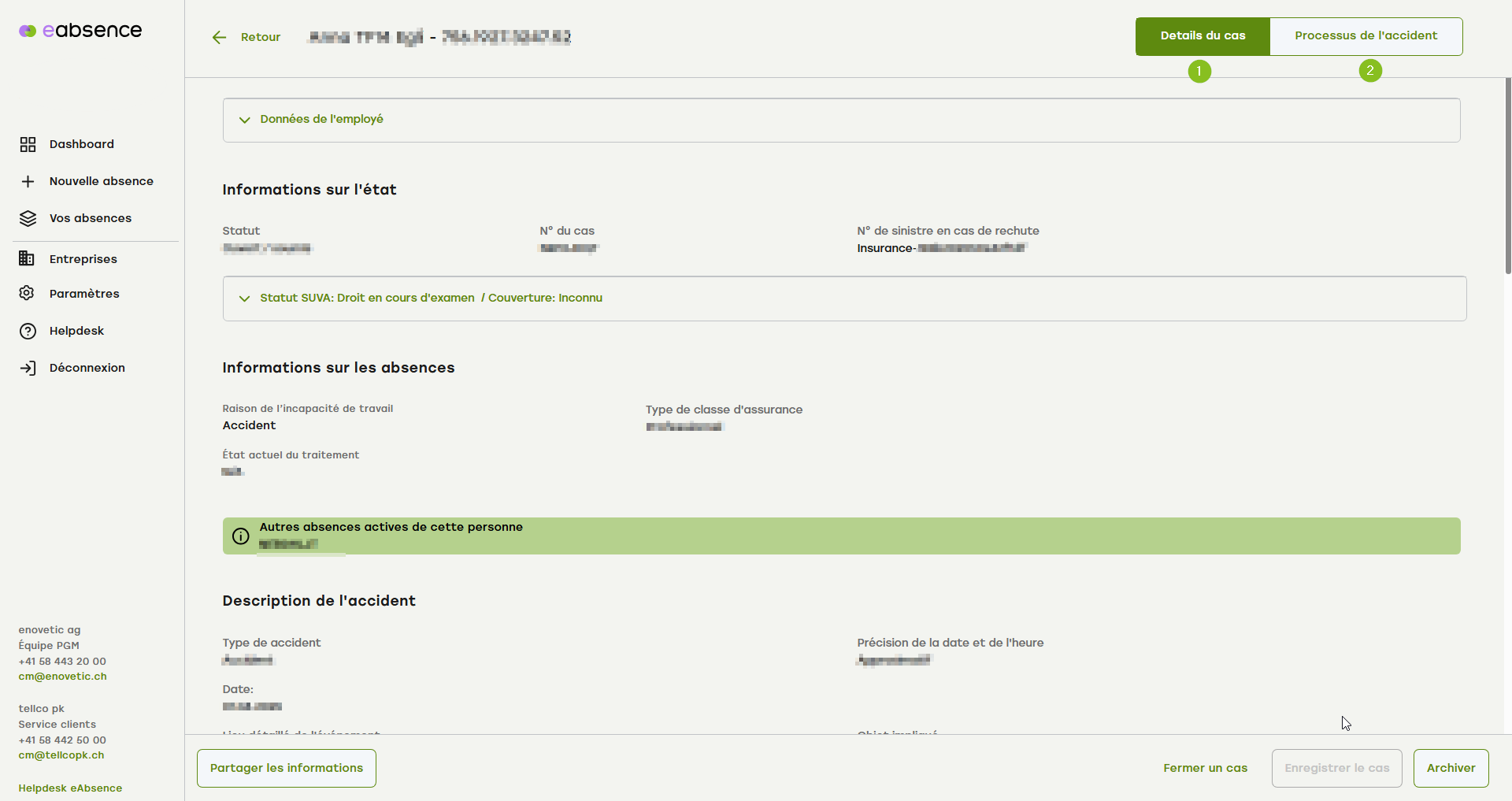Click the Déconnexion logout icon
Image resolution: width=1512 pixels, height=801 pixels.
point(28,369)
